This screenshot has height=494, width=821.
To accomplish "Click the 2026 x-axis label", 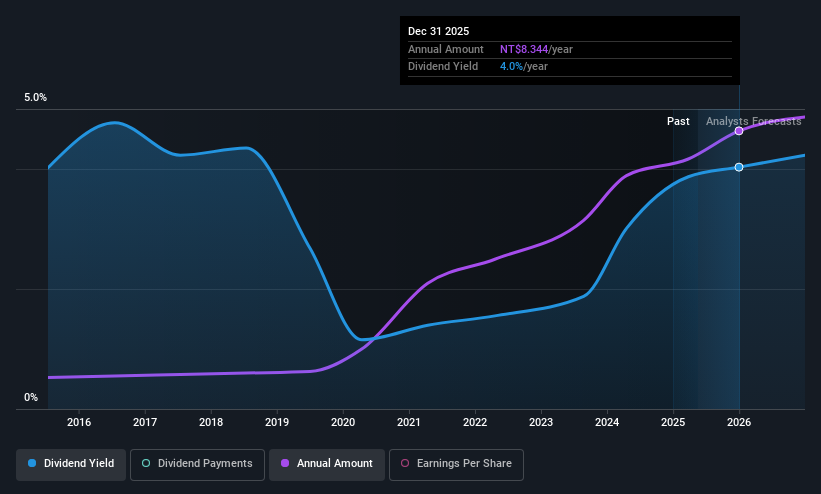I will point(739,423).
